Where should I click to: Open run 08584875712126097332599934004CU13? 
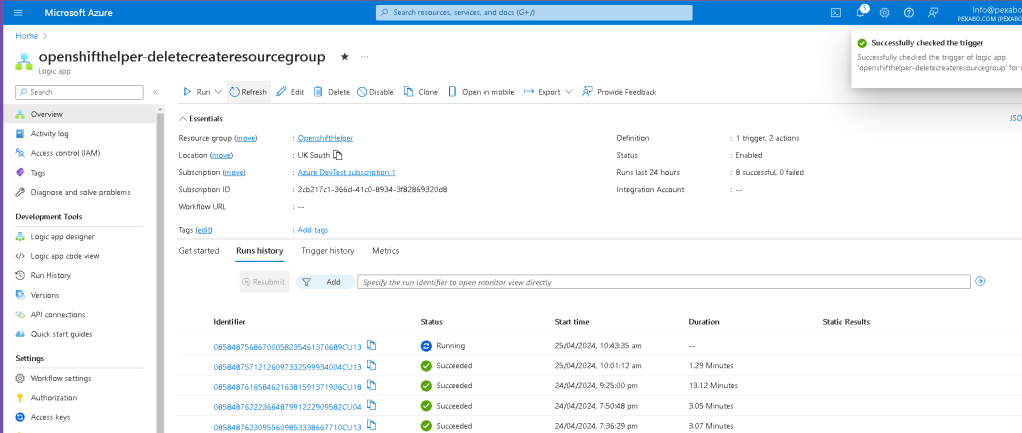287,366
